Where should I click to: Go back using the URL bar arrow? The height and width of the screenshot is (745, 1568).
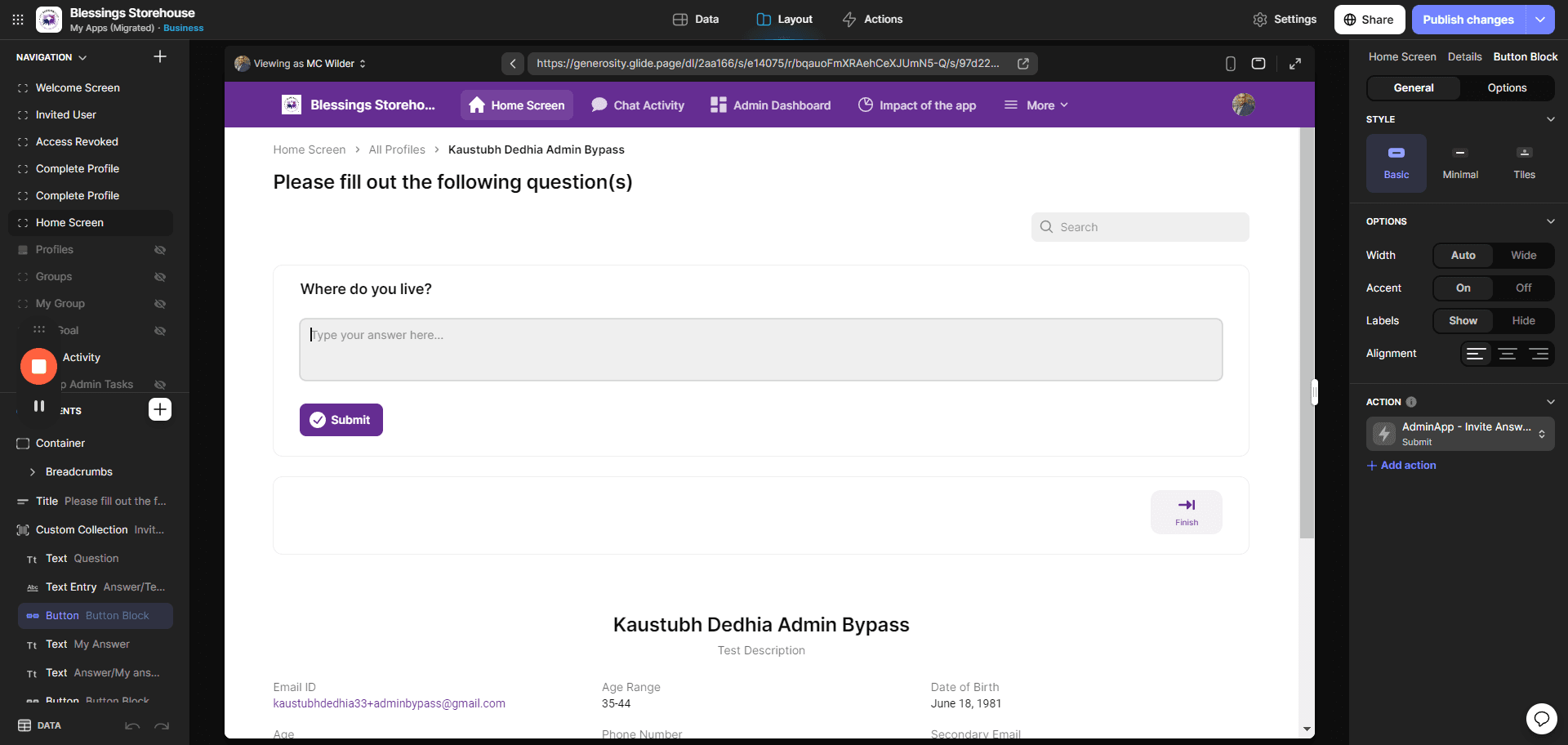point(513,64)
